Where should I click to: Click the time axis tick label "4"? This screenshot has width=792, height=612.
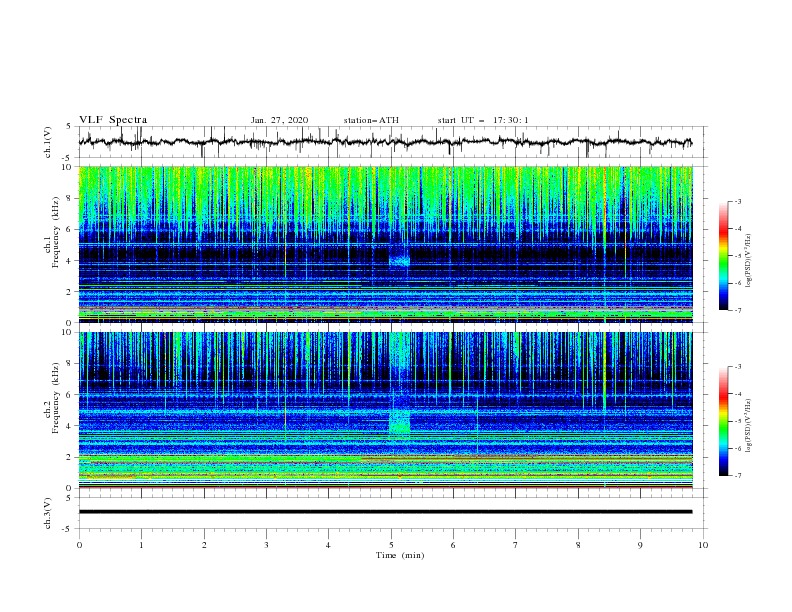(x=328, y=545)
